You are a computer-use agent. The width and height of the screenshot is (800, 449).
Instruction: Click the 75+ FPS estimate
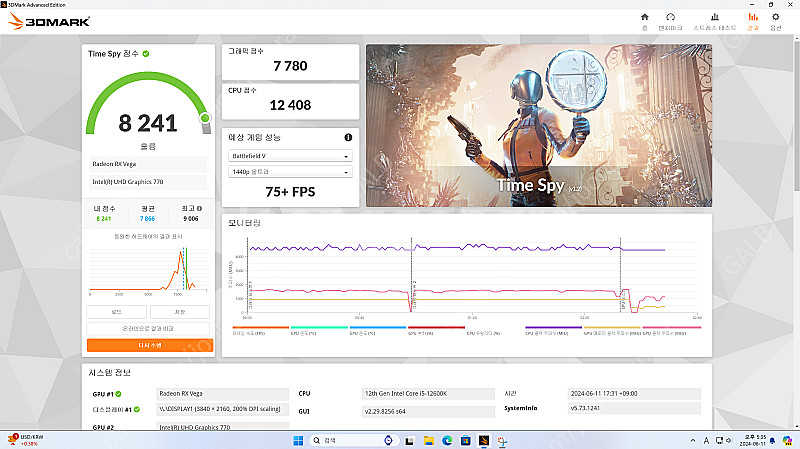[x=290, y=192]
